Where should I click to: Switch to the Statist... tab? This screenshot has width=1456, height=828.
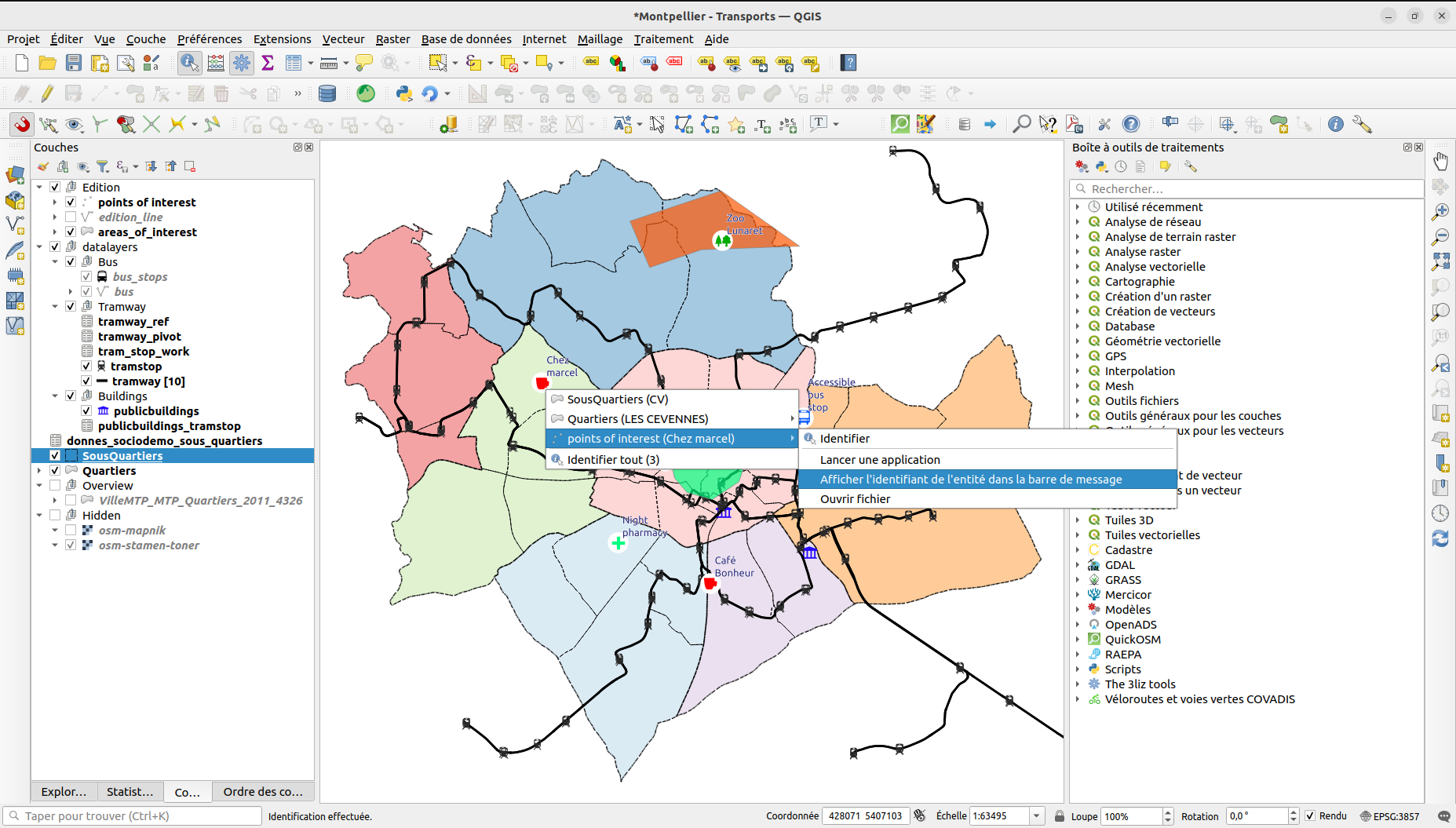[x=130, y=792]
